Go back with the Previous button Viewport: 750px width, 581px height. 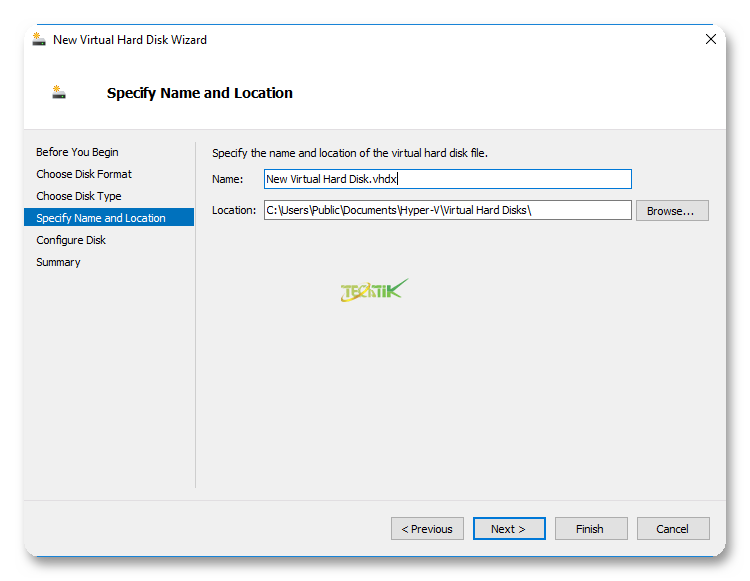427,529
